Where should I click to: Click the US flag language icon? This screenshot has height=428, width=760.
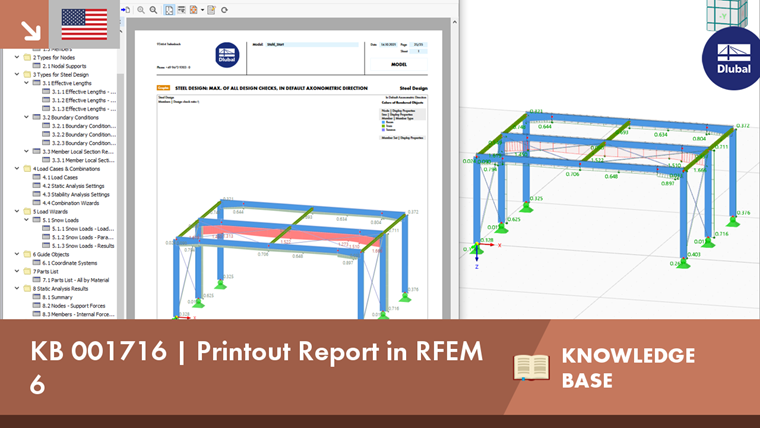(x=84, y=24)
